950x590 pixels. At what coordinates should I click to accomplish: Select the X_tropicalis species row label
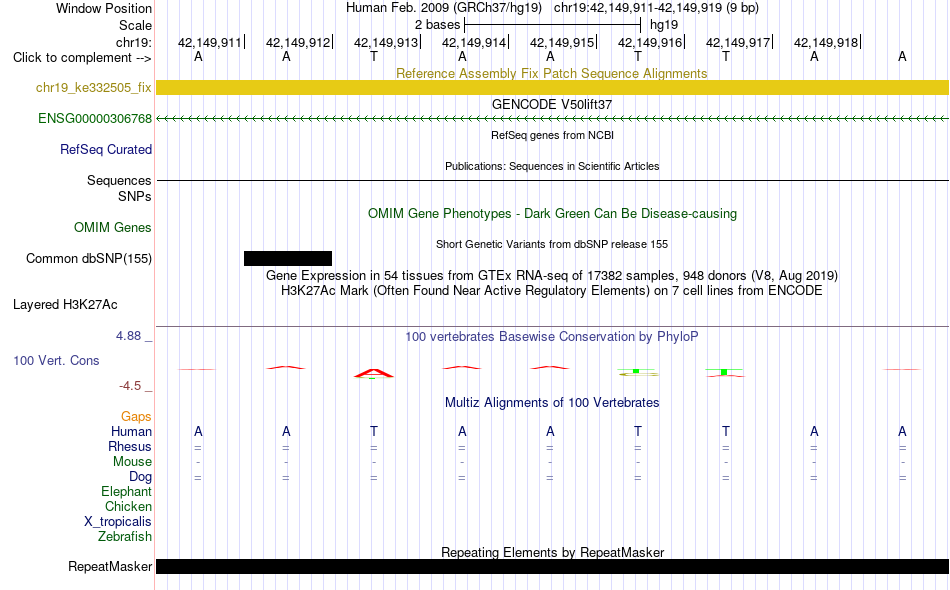(118, 522)
